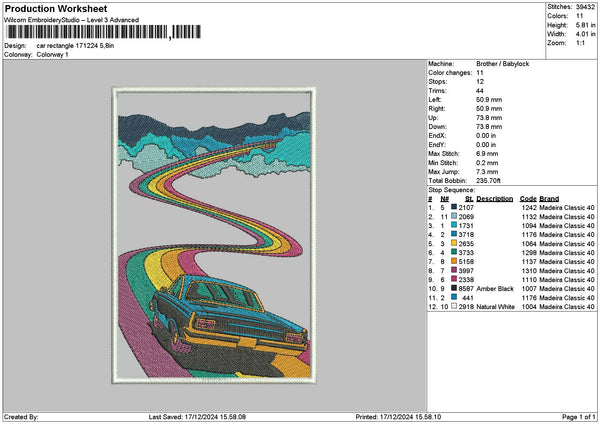Screen dimensions: 600x424
Task: Click the yellow swatch beside 2635
Action: tap(454, 243)
